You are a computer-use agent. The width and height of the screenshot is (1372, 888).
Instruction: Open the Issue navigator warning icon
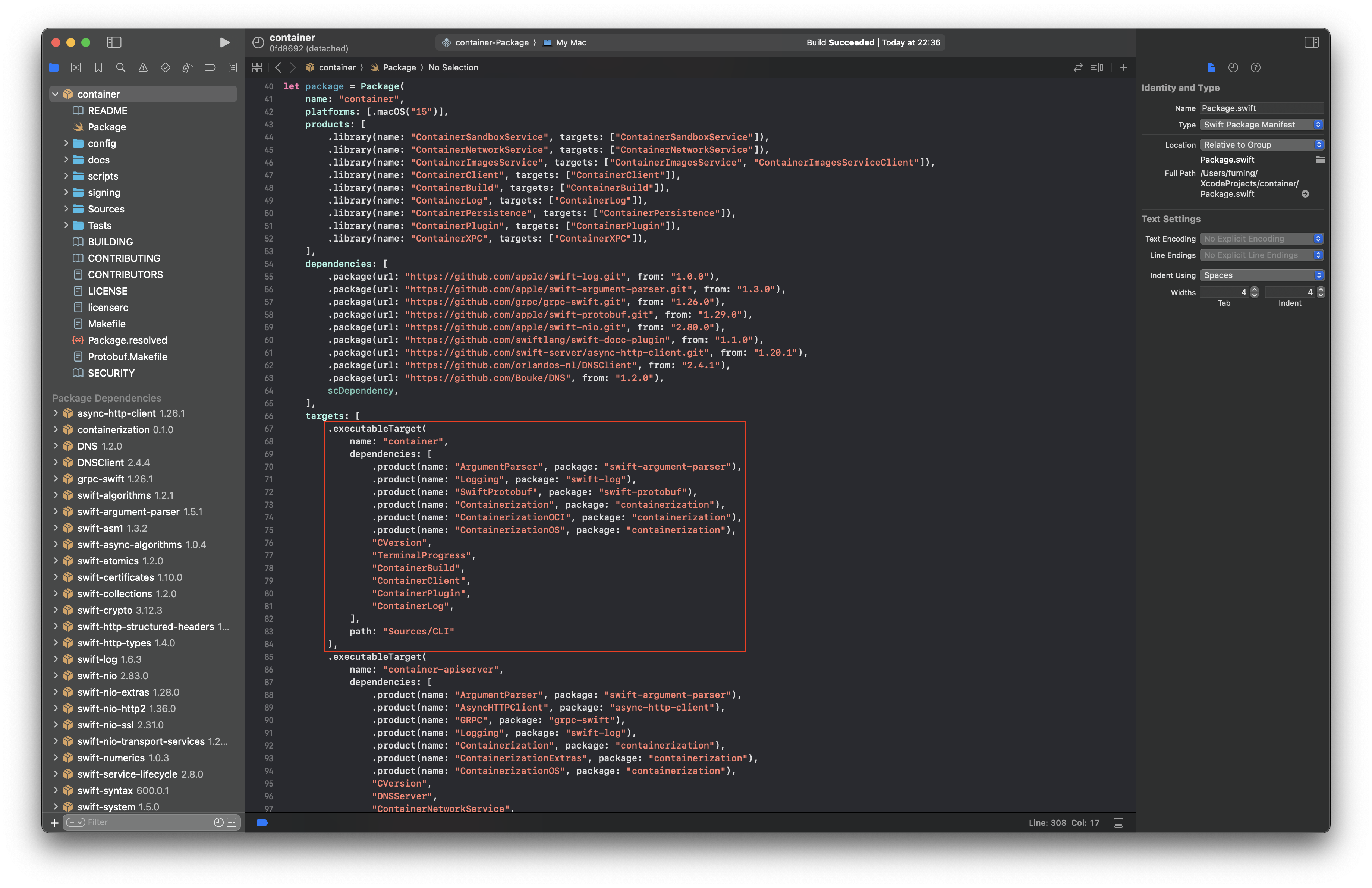[x=143, y=67]
